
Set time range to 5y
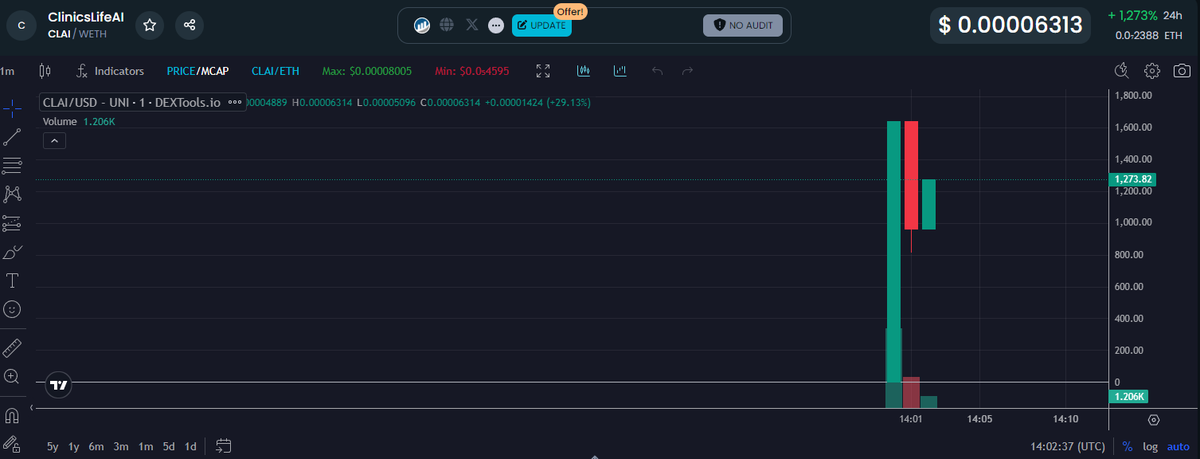[52, 446]
